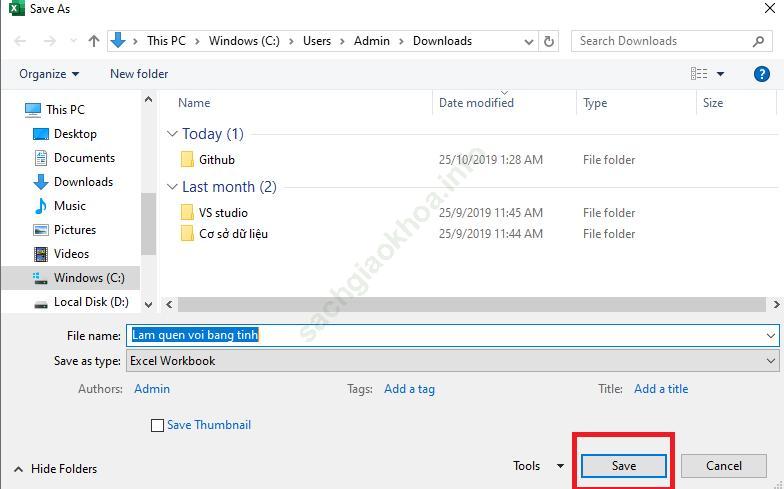The height and width of the screenshot is (489, 784).
Task: Select Desktop in the navigation pane
Action: pyautogui.click(x=74, y=134)
